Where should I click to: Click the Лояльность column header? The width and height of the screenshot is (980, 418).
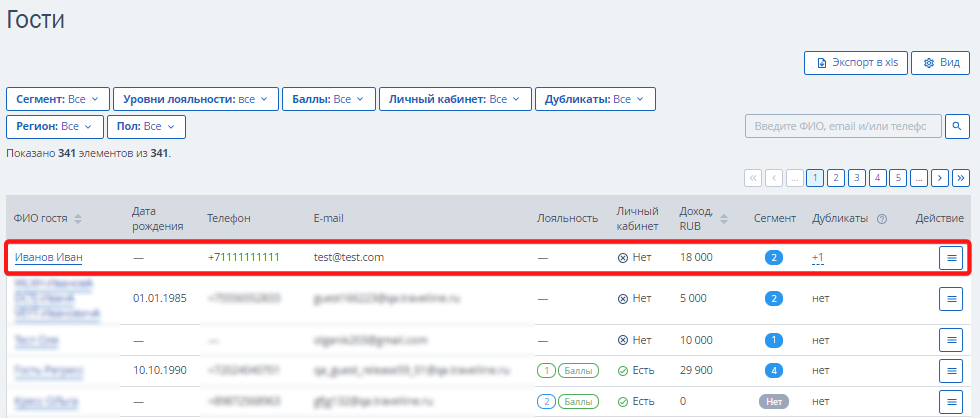tap(568, 219)
